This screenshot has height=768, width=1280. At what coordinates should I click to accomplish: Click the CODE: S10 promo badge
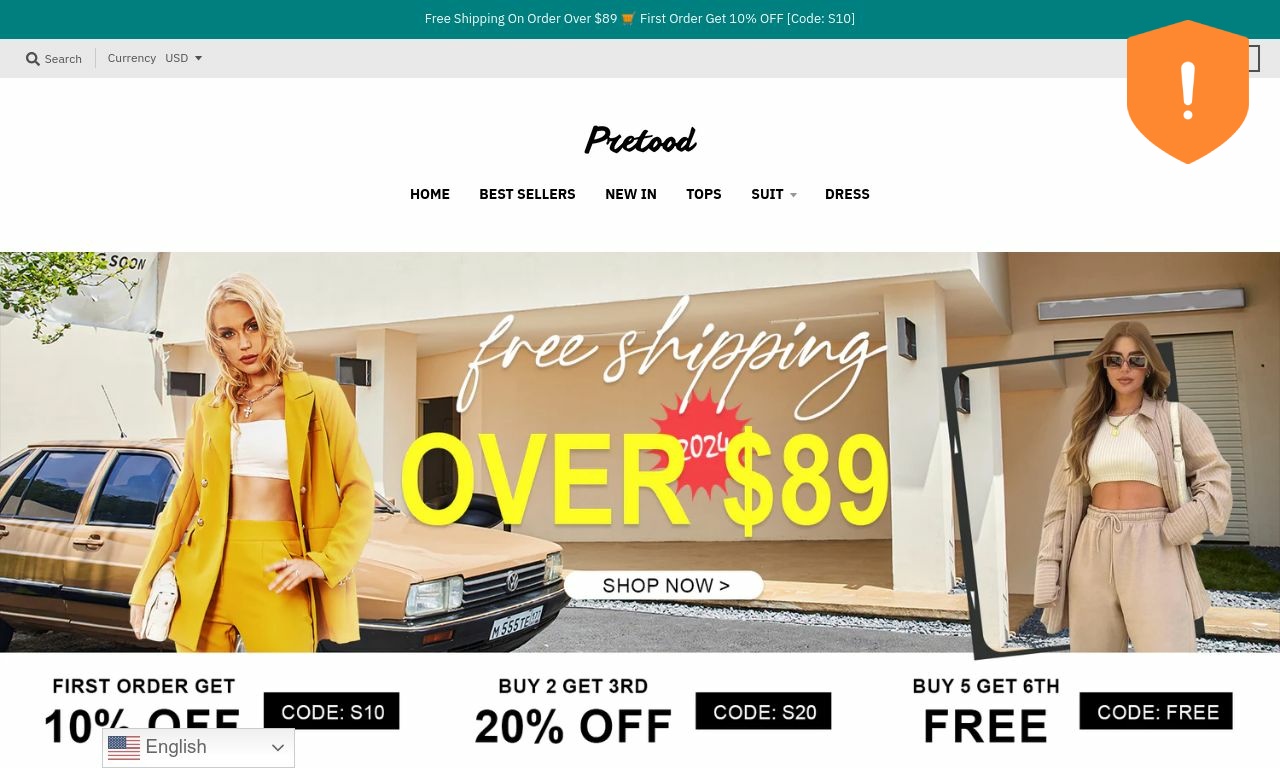click(332, 712)
